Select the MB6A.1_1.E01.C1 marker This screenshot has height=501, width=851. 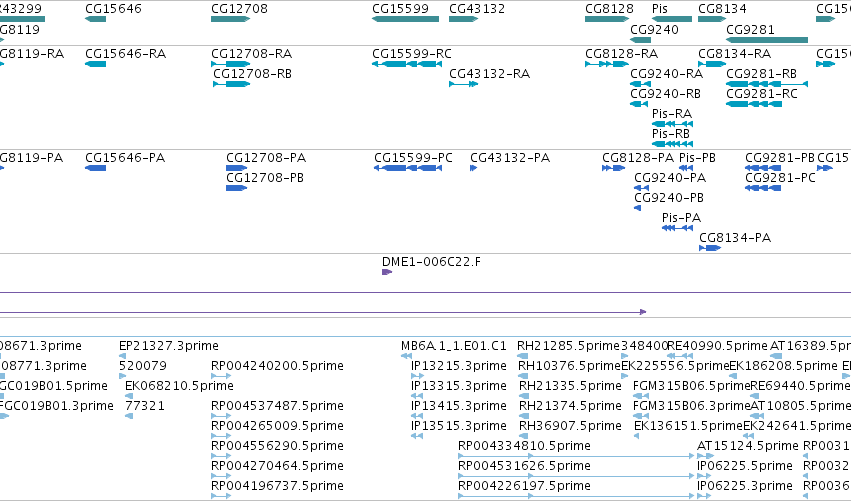click(x=406, y=356)
